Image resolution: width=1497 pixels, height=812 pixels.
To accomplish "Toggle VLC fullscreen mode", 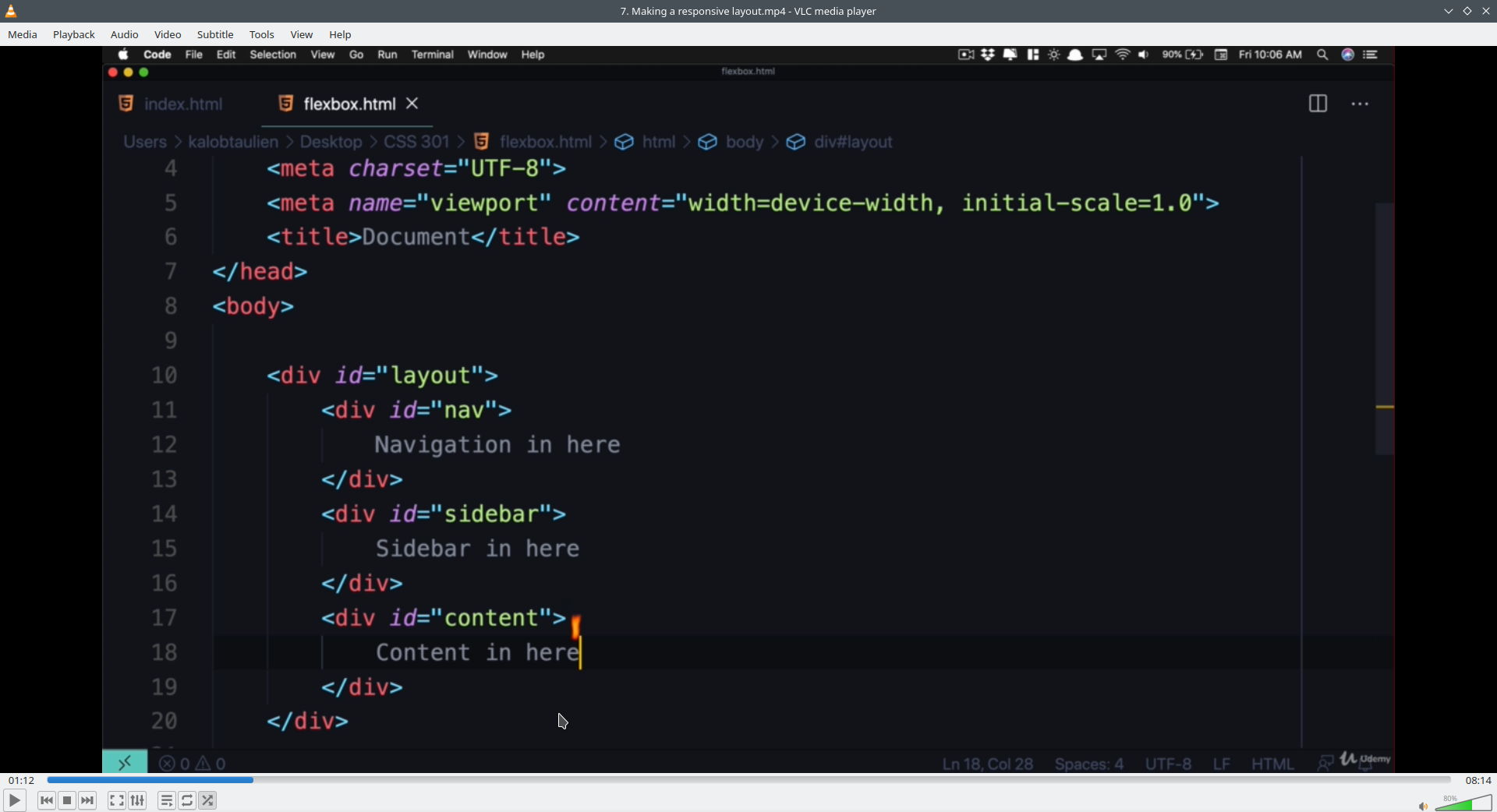I will click(x=116, y=800).
